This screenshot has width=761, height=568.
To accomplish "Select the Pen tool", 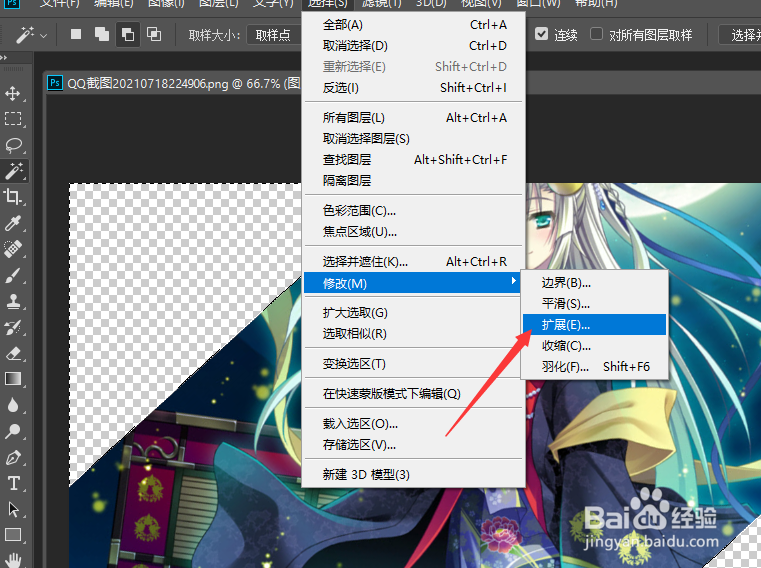I will [13, 457].
